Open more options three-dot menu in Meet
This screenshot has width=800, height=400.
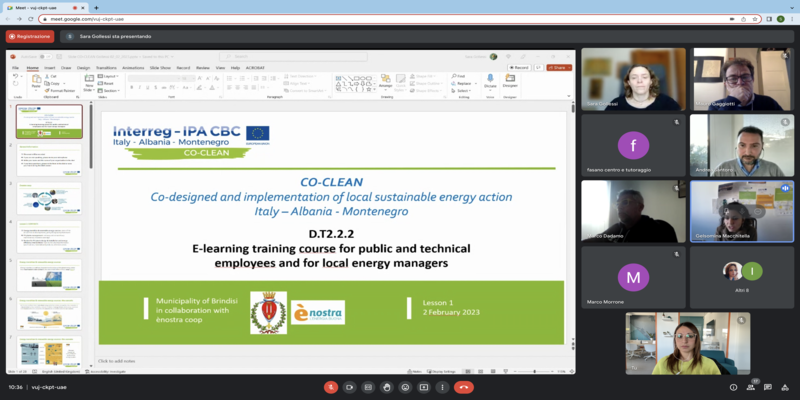[442, 387]
